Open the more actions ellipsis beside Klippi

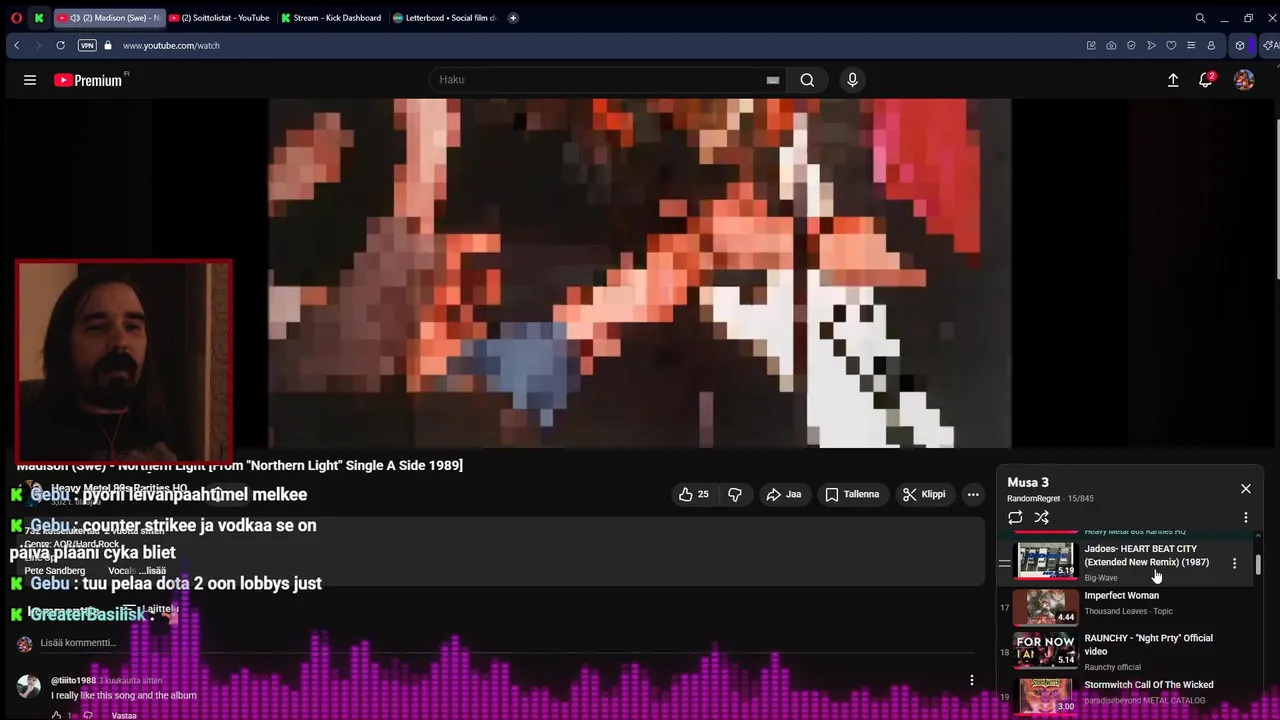click(973, 494)
